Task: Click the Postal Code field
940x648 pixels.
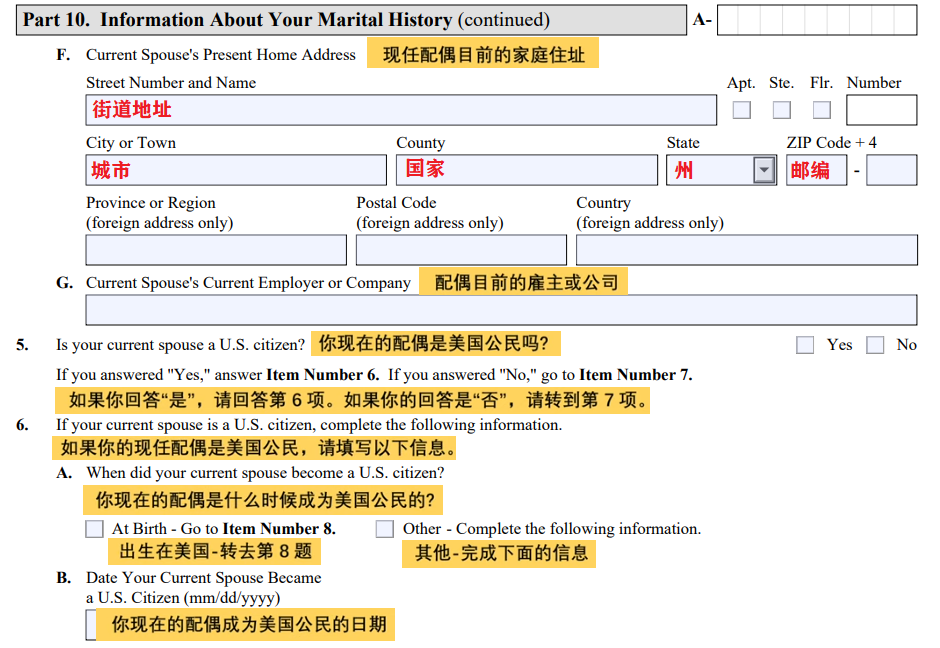Action: click(x=461, y=250)
